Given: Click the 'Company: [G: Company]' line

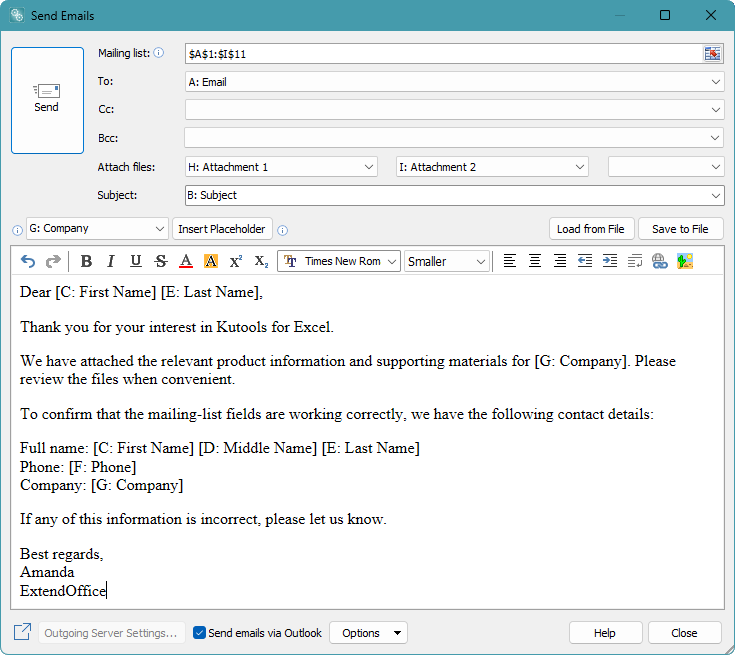Looking at the screenshot, I should click(x=101, y=485).
